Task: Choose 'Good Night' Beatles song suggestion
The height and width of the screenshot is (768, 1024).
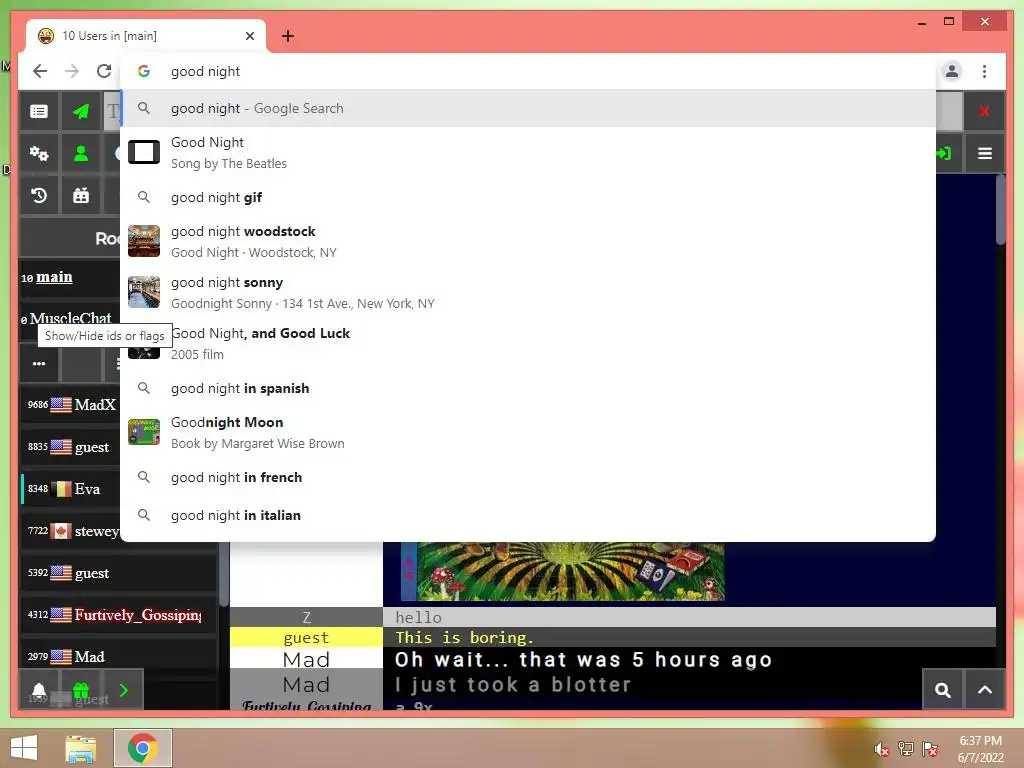Action: point(528,152)
